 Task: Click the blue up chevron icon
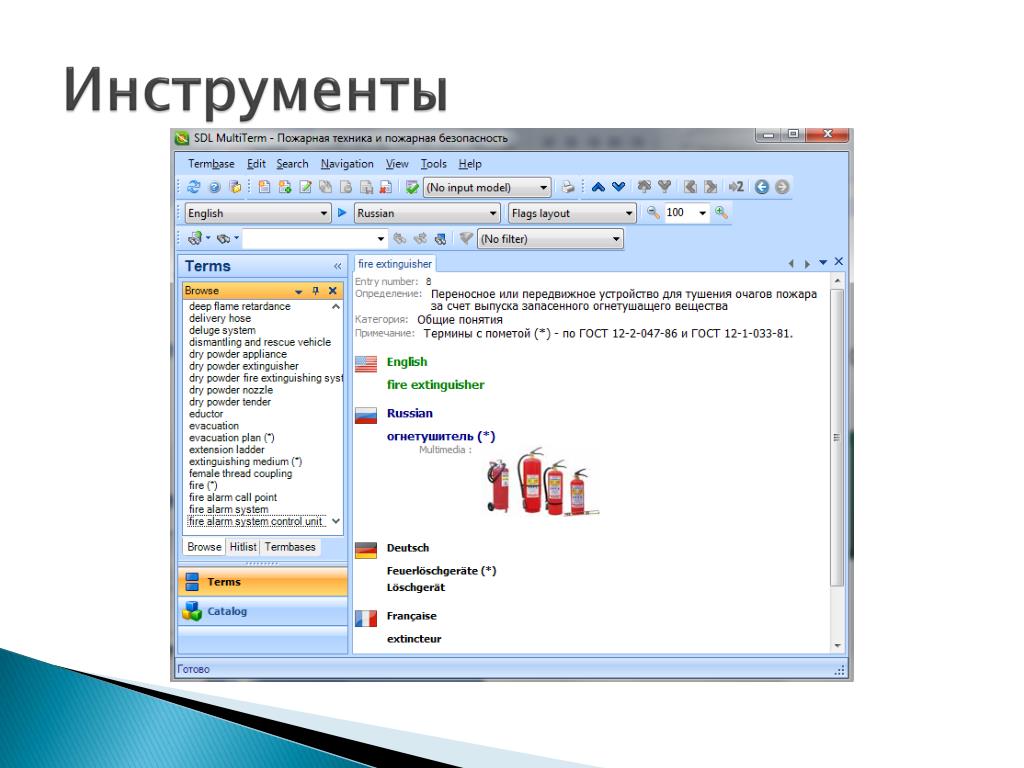coord(598,187)
